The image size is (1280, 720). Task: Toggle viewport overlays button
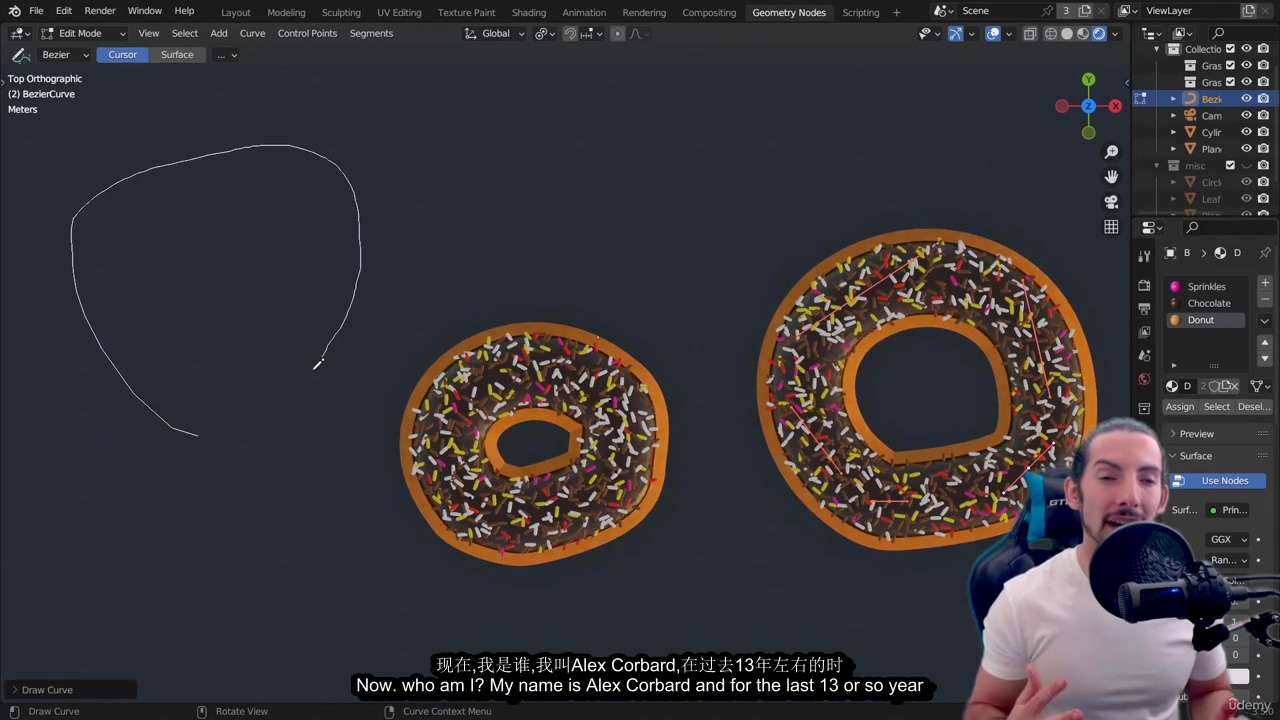[x=993, y=33]
